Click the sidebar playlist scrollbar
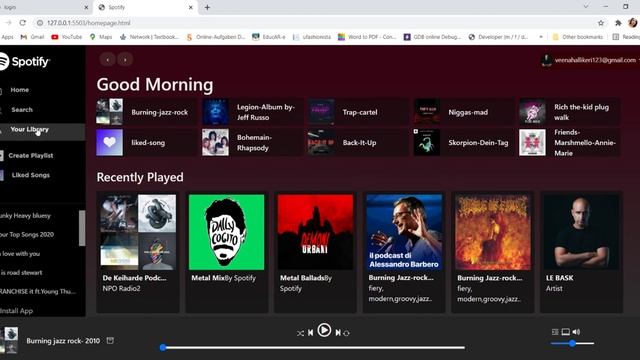Screen dimensions: 640x360 coord(82,228)
